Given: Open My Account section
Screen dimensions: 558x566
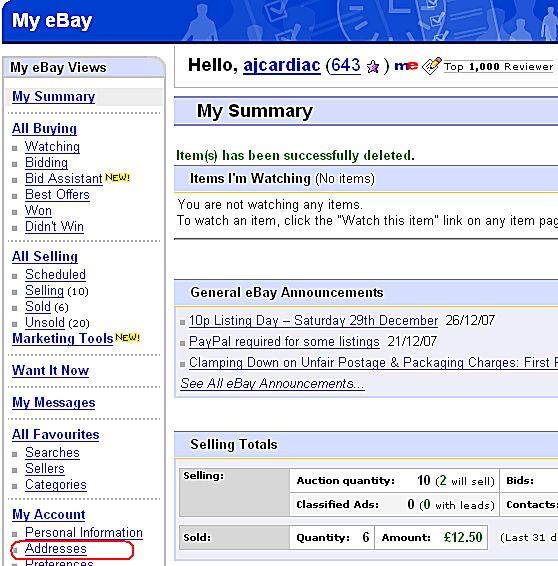Looking at the screenshot, I should point(49,515).
